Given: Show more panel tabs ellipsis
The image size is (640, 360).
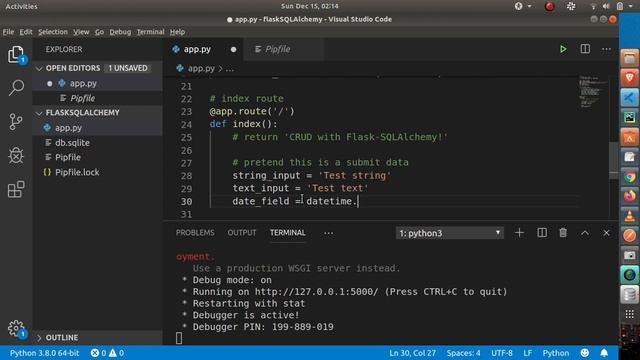Looking at the screenshot, I should point(329,233).
